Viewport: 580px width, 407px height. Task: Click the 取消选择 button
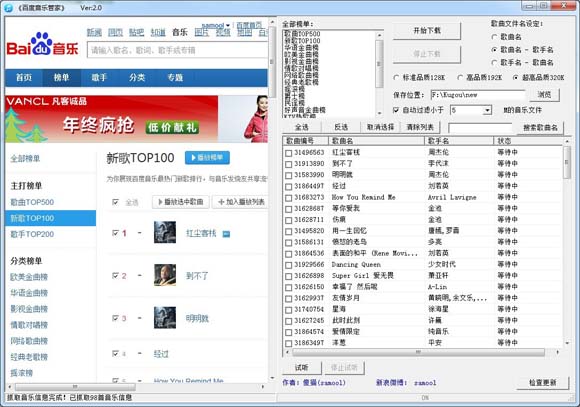tap(380, 127)
